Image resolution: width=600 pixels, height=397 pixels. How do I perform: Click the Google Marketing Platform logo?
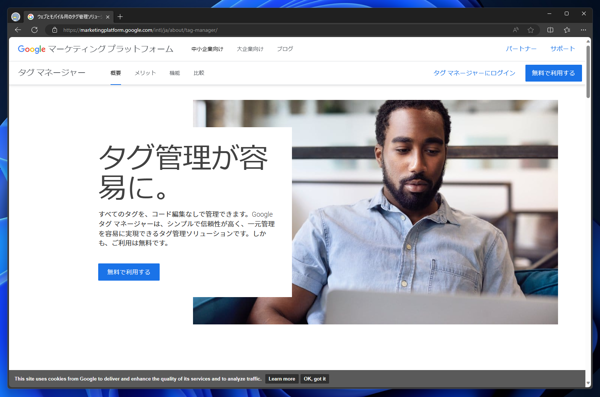tap(95, 49)
